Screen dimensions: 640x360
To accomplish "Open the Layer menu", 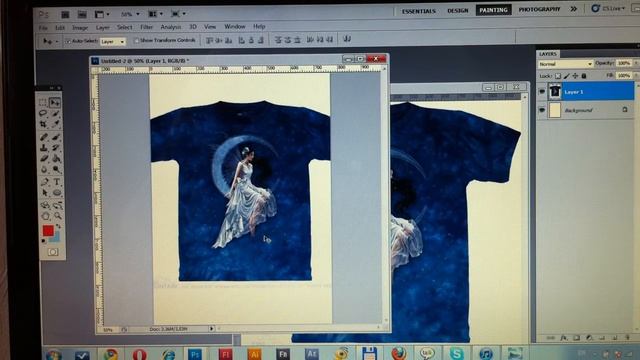I will tap(102, 27).
